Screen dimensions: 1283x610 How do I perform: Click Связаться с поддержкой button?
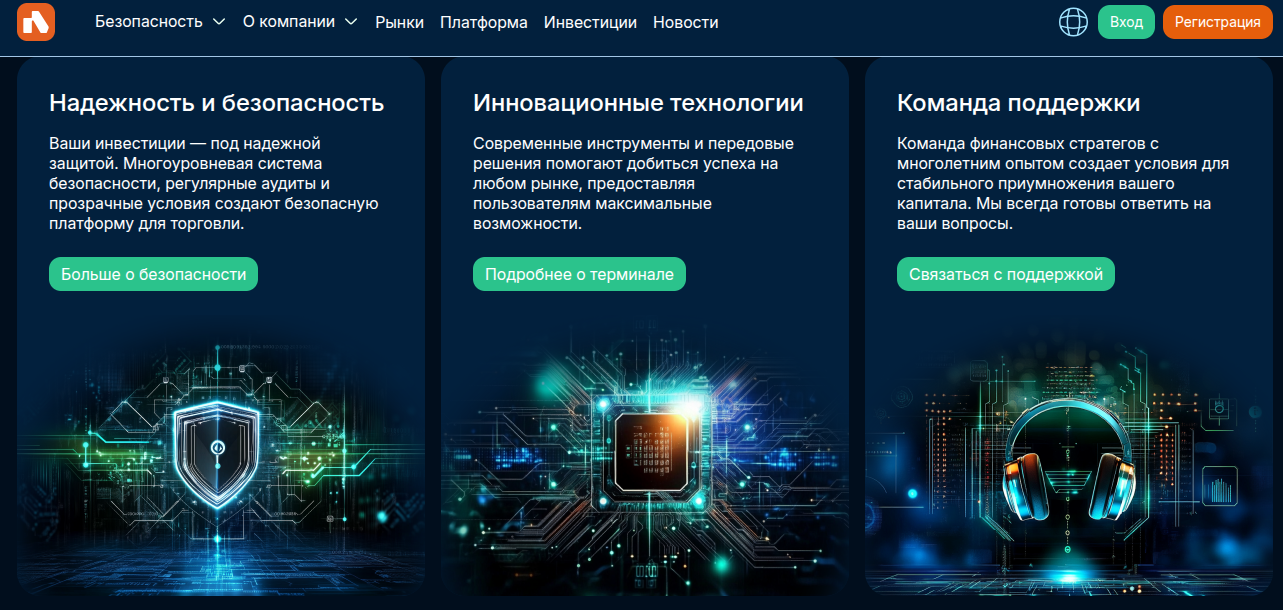1005,274
